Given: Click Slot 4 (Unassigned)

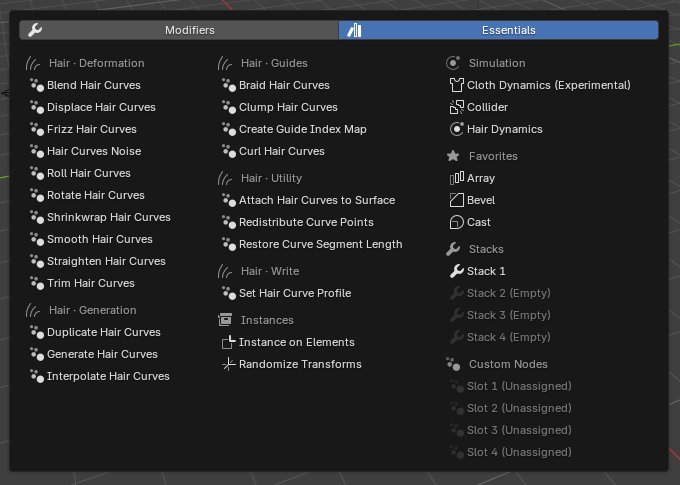Looking at the screenshot, I should point(519,452).
